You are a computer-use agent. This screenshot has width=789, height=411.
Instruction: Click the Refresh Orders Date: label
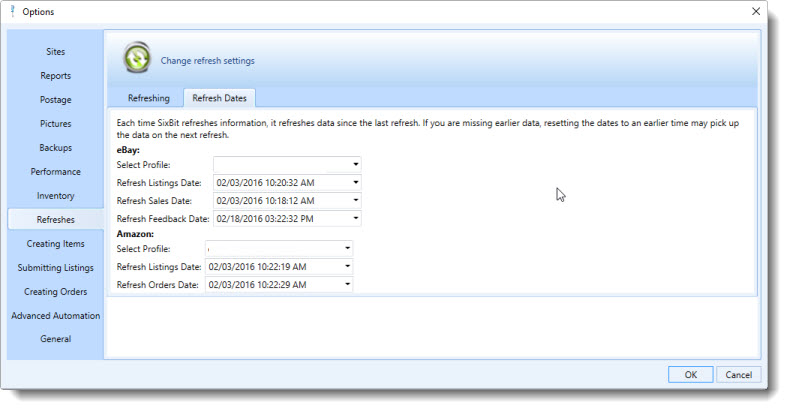pyautogui.click(x=157, y=285)
